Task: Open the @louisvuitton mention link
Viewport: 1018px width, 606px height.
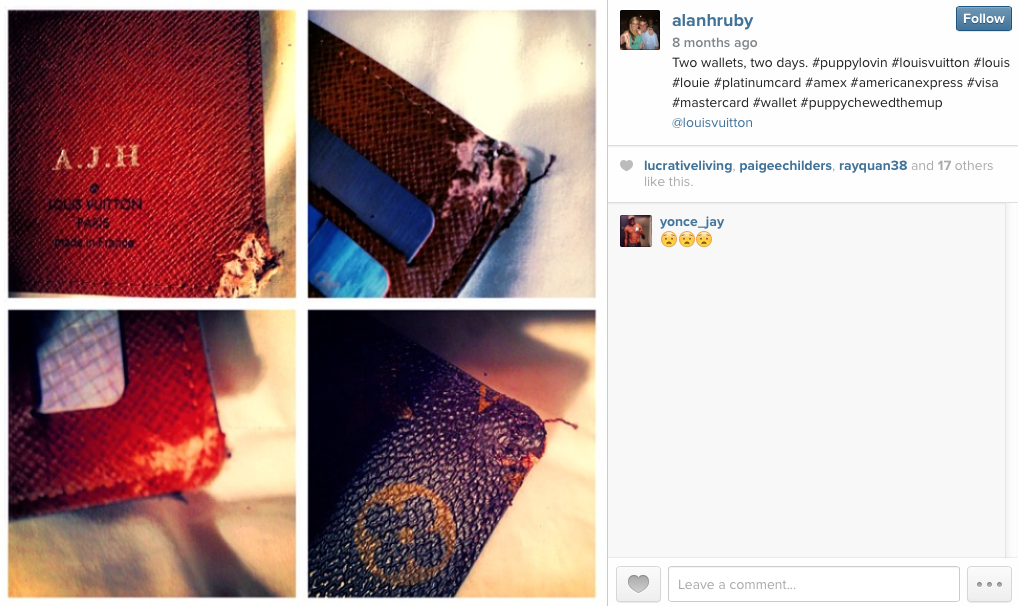Action: (712, 123)
